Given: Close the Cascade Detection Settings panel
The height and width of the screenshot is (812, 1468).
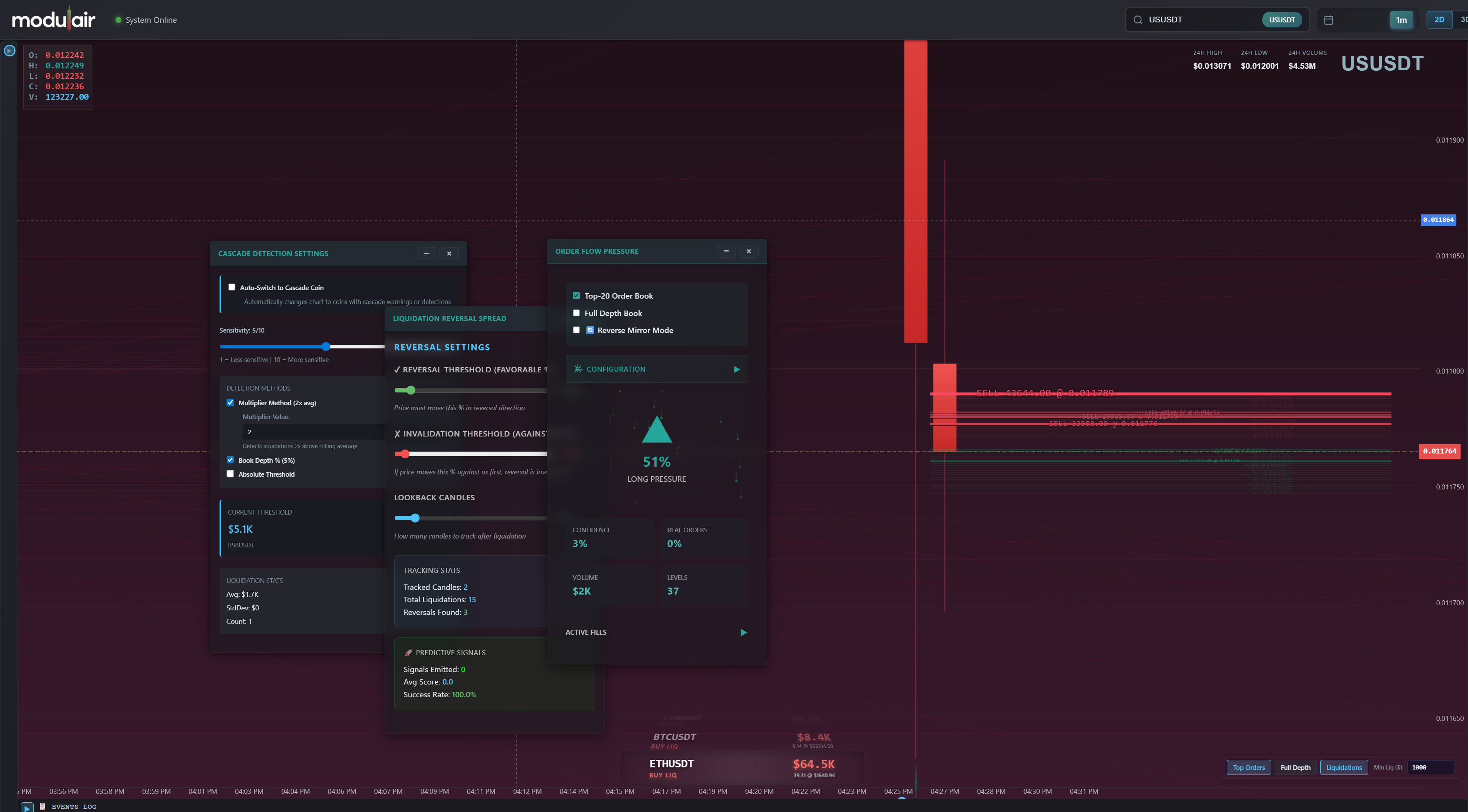Looking at the screenshot, I should pos(449,253).
